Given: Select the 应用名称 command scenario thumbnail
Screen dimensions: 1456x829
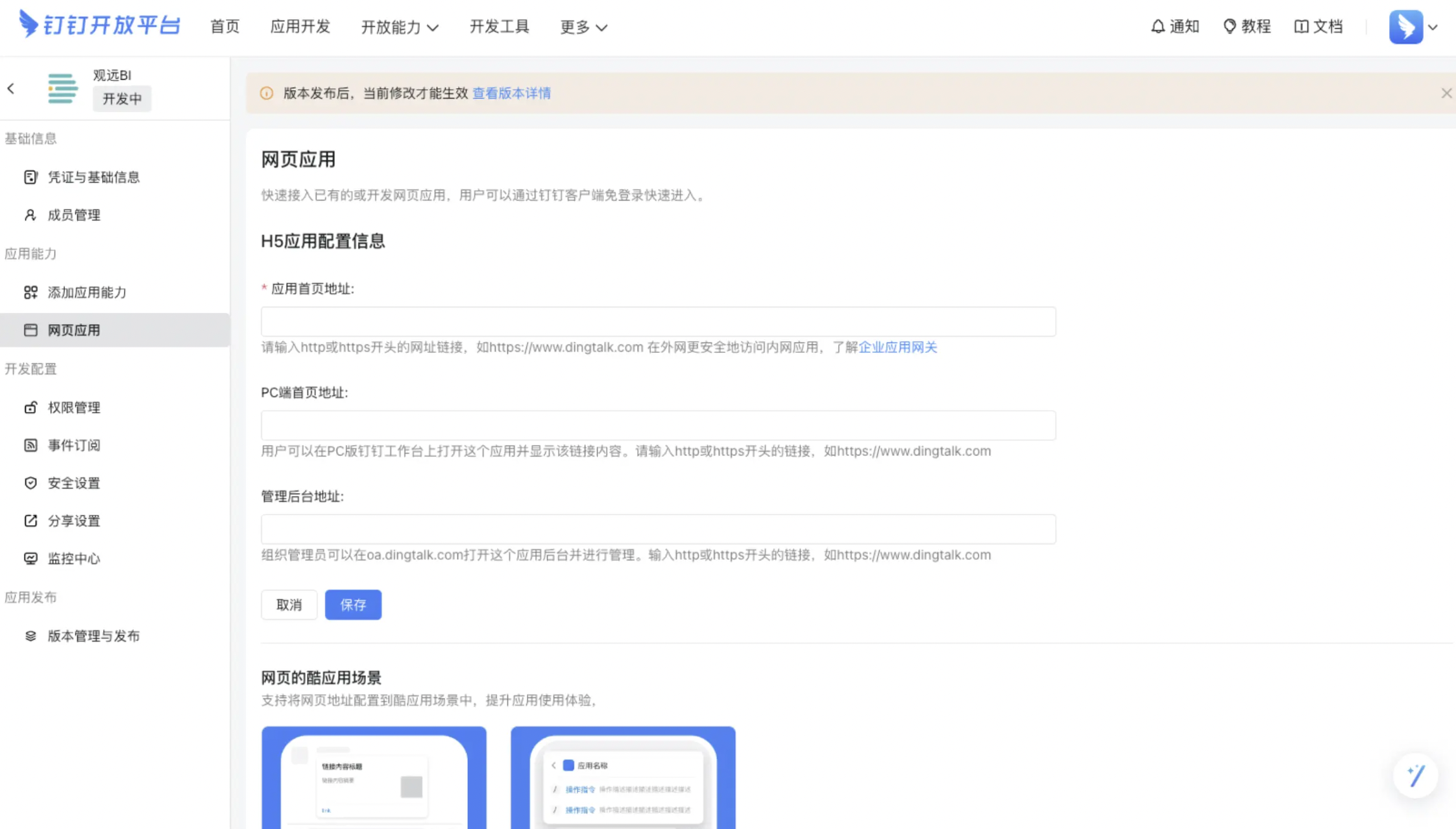Looking at the screenshot, I should click(x=623, y=778).
